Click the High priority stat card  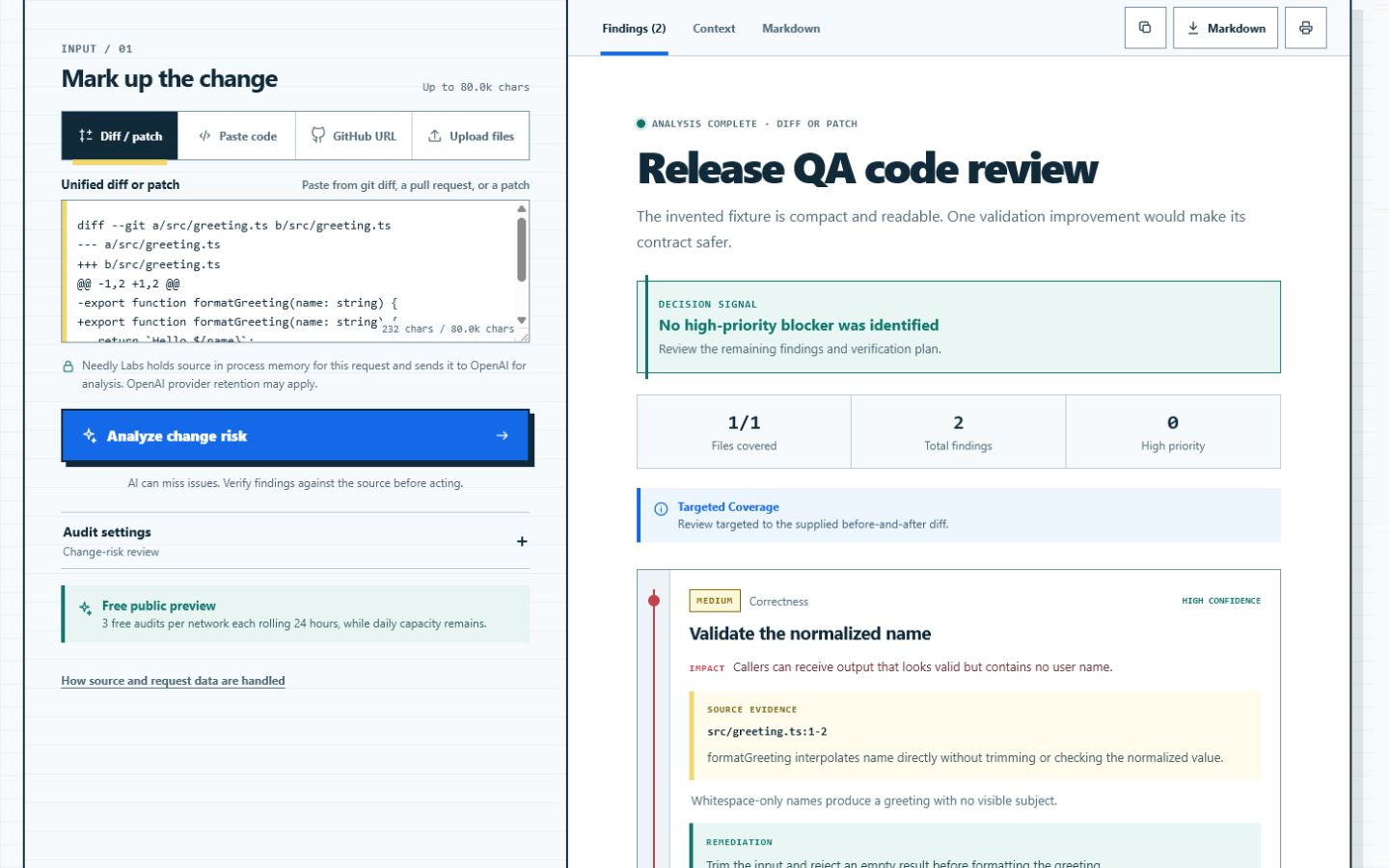1173,432
